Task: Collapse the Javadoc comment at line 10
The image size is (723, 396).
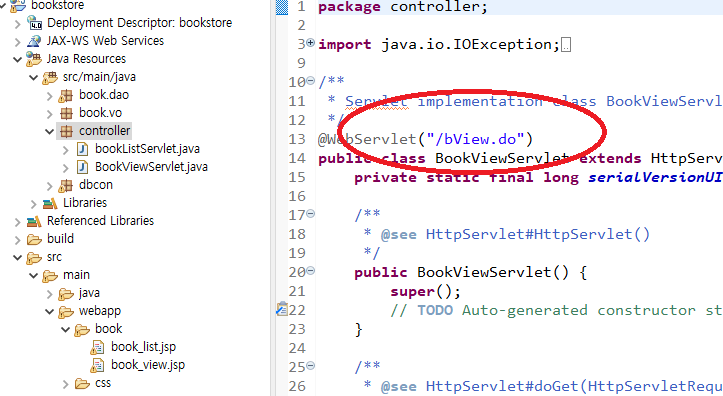Action: point(311,81)
